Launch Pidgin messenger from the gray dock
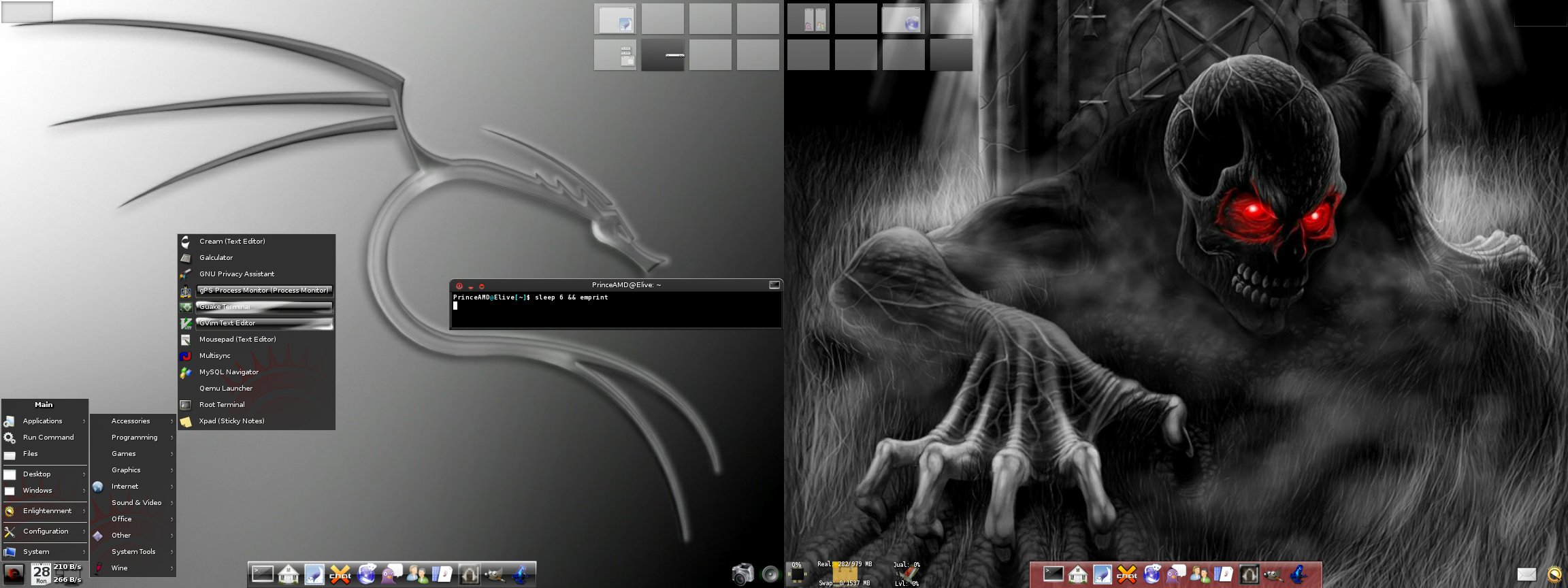 pyautogui.click(x=392, y=574)
